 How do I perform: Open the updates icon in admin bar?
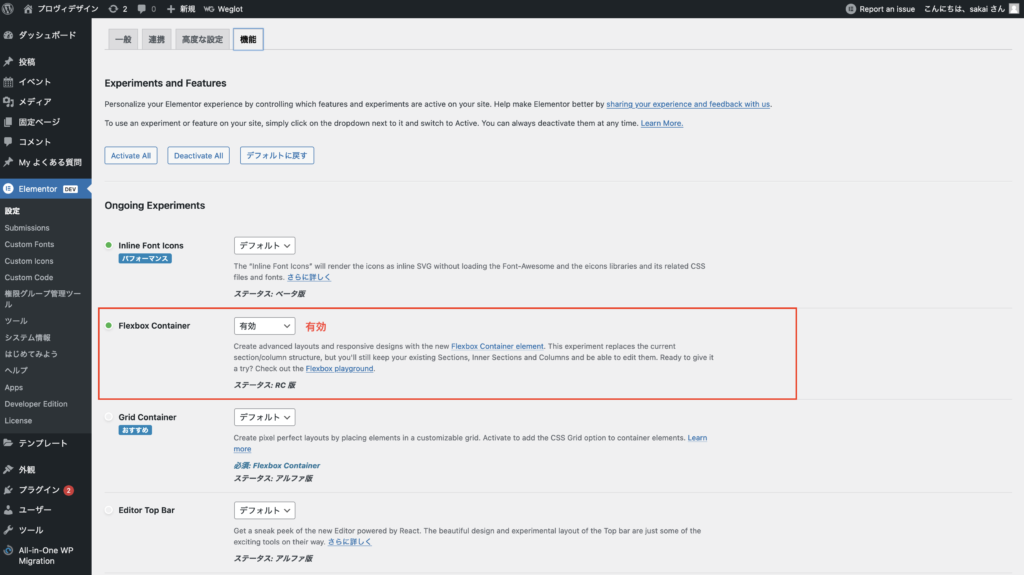(x=117, y=8)
